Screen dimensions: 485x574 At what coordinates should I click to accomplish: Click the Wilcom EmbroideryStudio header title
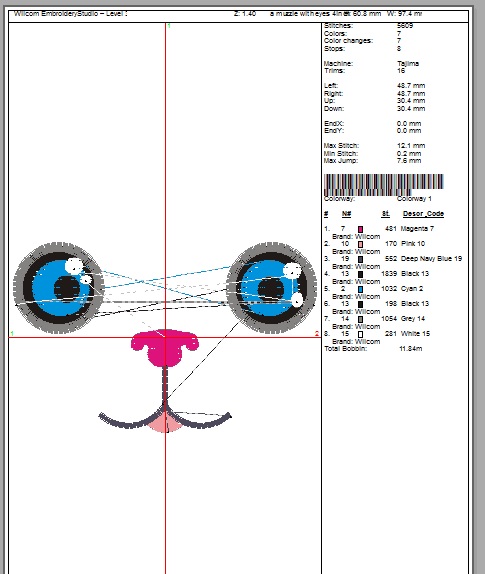point(71,14)
